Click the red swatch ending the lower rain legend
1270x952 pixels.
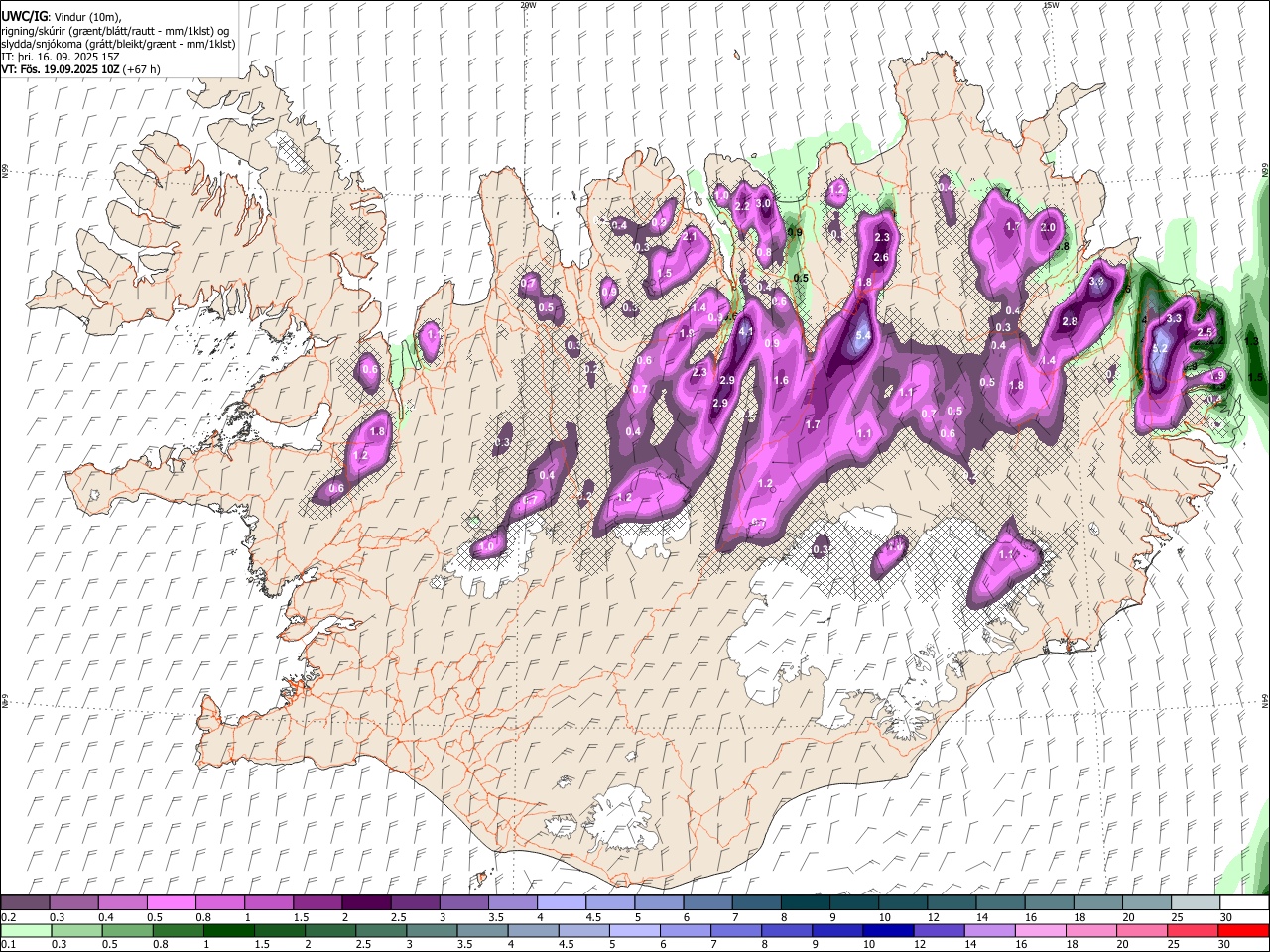tap(1242, 930)
